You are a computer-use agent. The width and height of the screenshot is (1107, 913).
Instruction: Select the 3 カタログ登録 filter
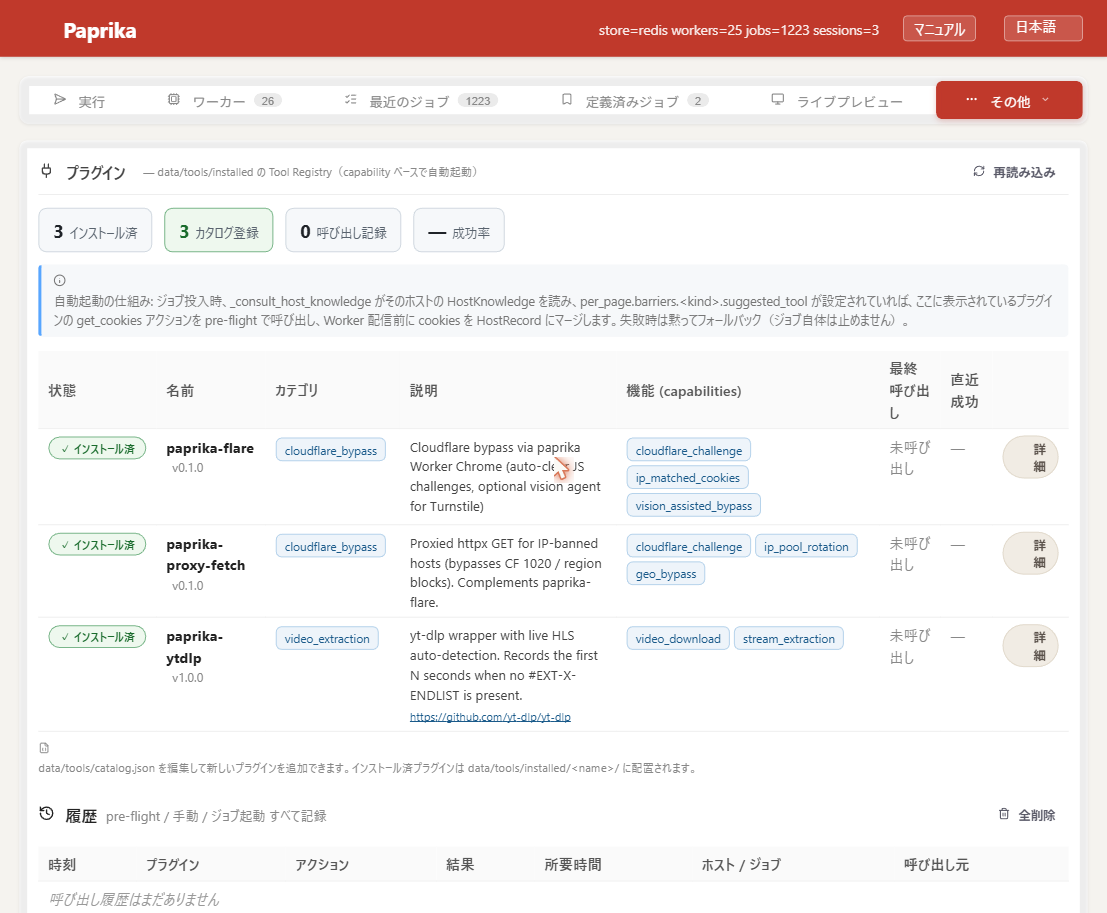click(x=219, y=230)
